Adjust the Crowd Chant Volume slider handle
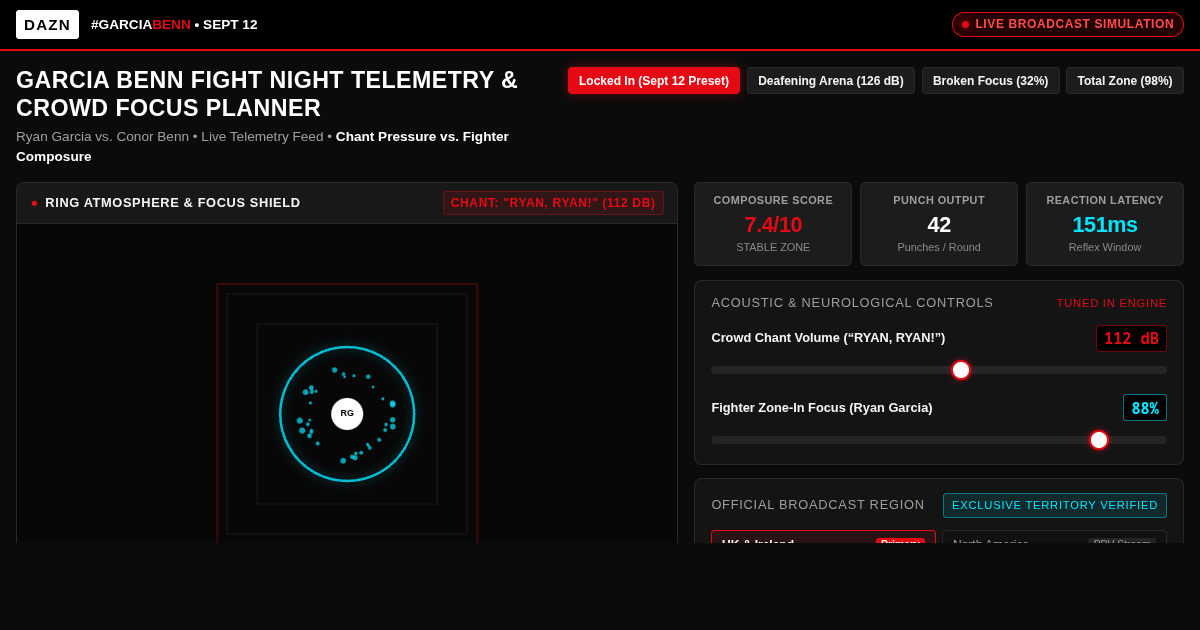Screen dimensions: 1200x630 [x=961, y=370]
